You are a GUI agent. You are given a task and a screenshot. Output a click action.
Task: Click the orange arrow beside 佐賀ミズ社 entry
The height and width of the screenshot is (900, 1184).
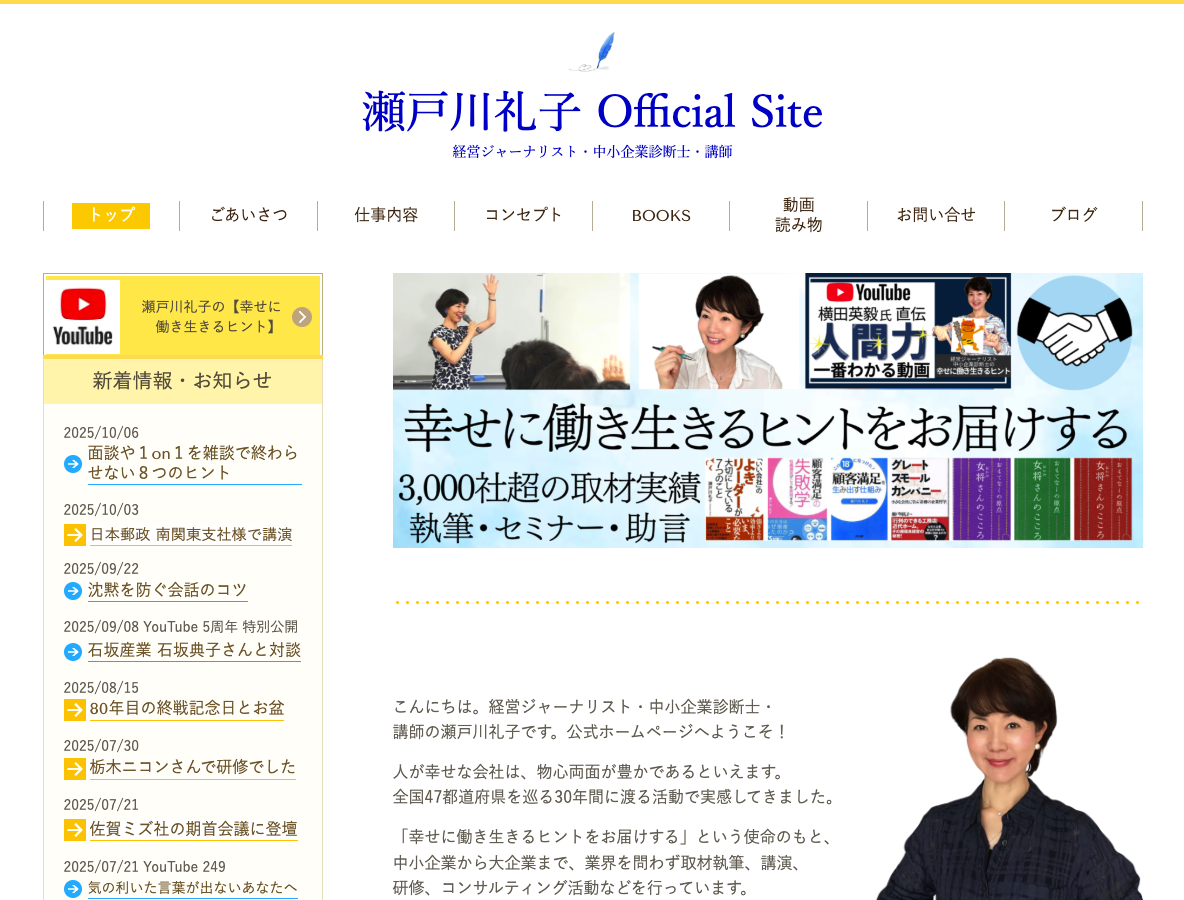point(74,829)
